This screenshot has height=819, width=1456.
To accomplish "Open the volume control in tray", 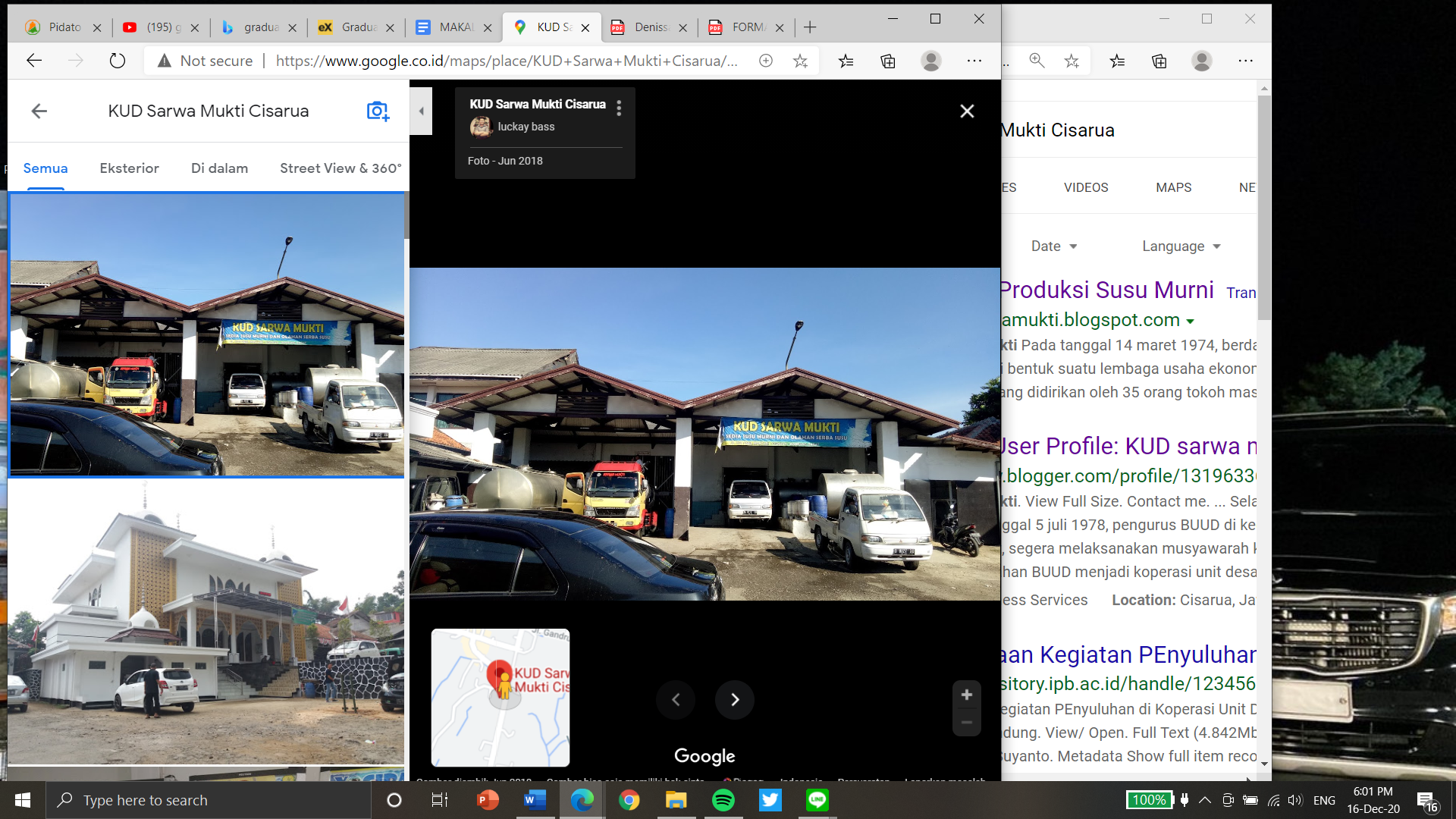I will point(1295,800).
